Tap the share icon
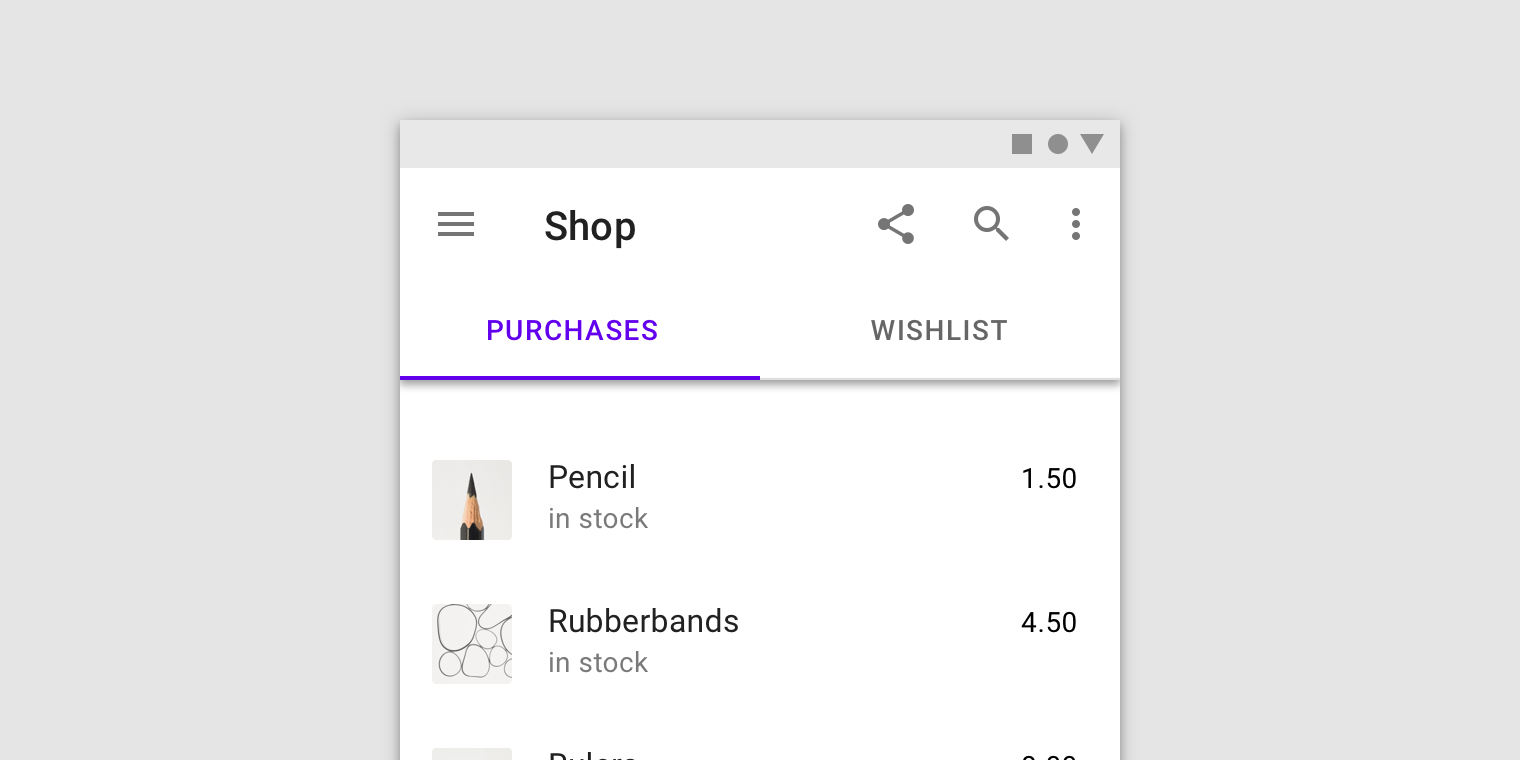The width and height of the screenshot is (1520, 760). pos(896,224)
